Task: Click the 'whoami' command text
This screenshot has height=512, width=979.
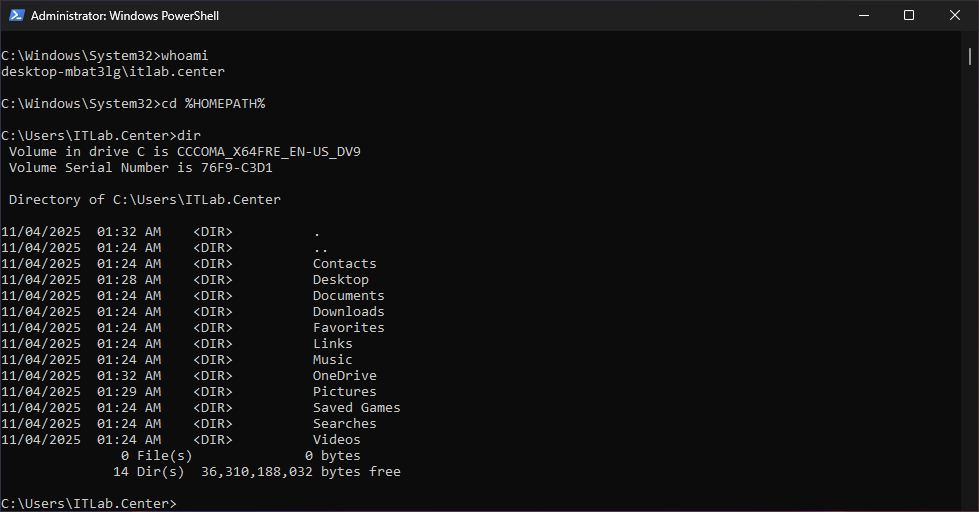Action: coord(184,56)
